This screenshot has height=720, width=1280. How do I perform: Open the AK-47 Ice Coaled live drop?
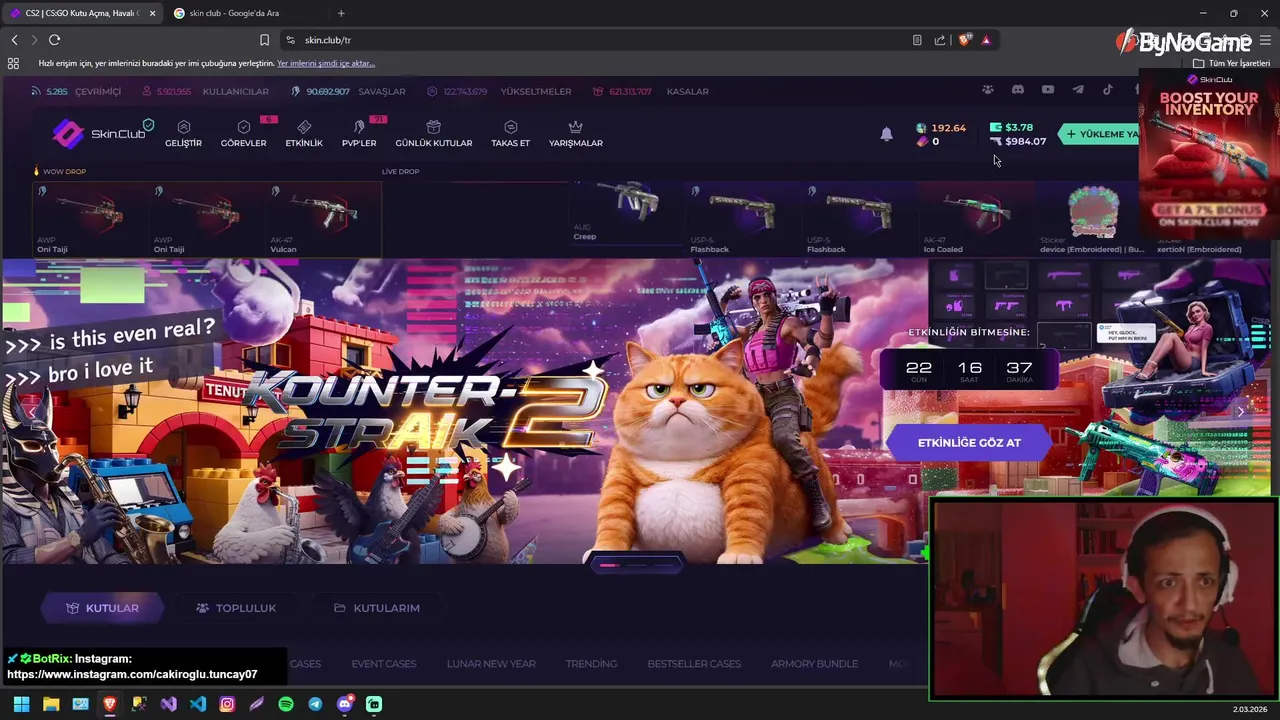tap(975, 217)
